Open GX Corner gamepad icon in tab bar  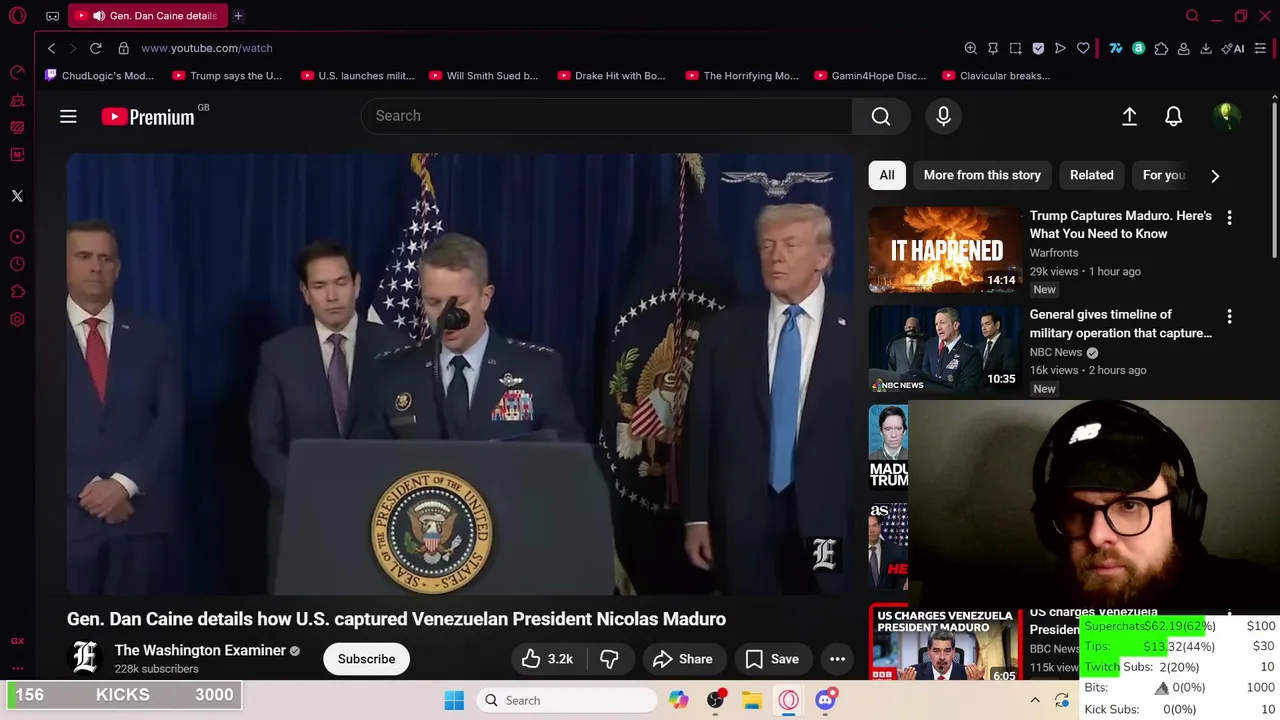pos(52,16)
